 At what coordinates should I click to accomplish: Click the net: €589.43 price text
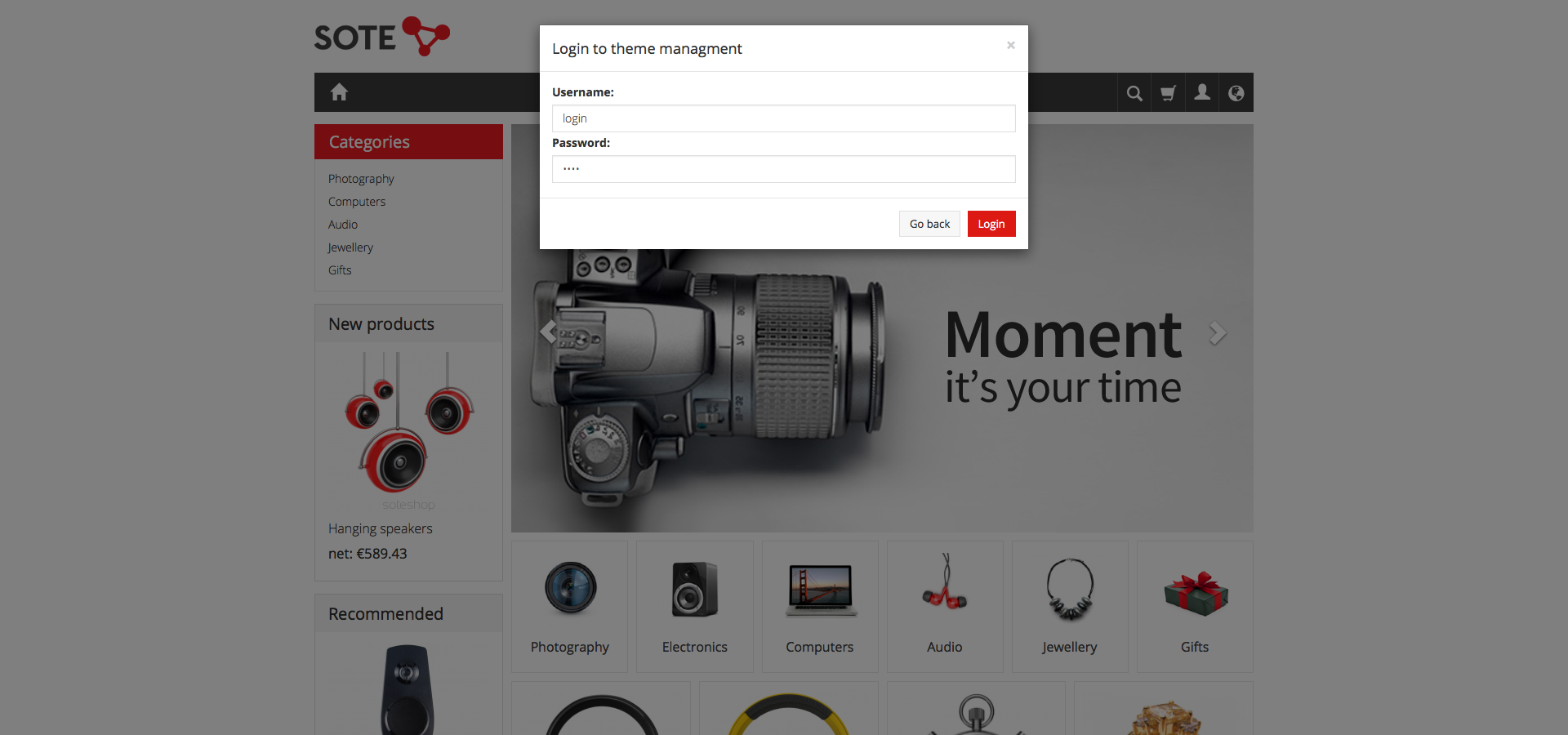tap(367, 554)
